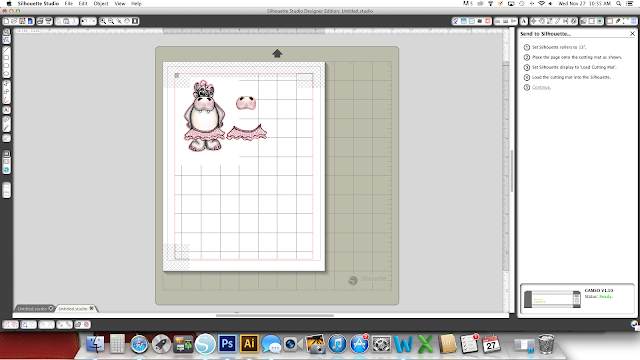This screenshot has height=360, width=640.
Task: Select the Line drawing tool
Action: click(7, 50)
